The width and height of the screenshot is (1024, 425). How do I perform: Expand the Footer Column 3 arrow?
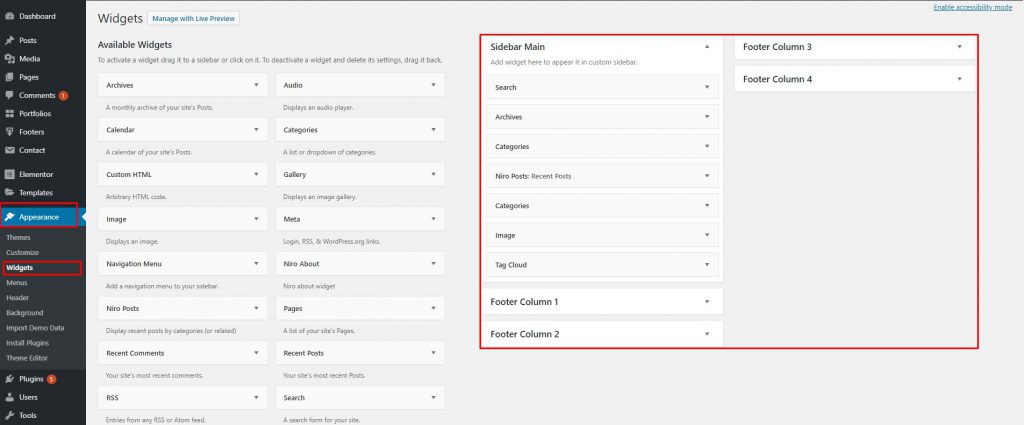point(959,47)
